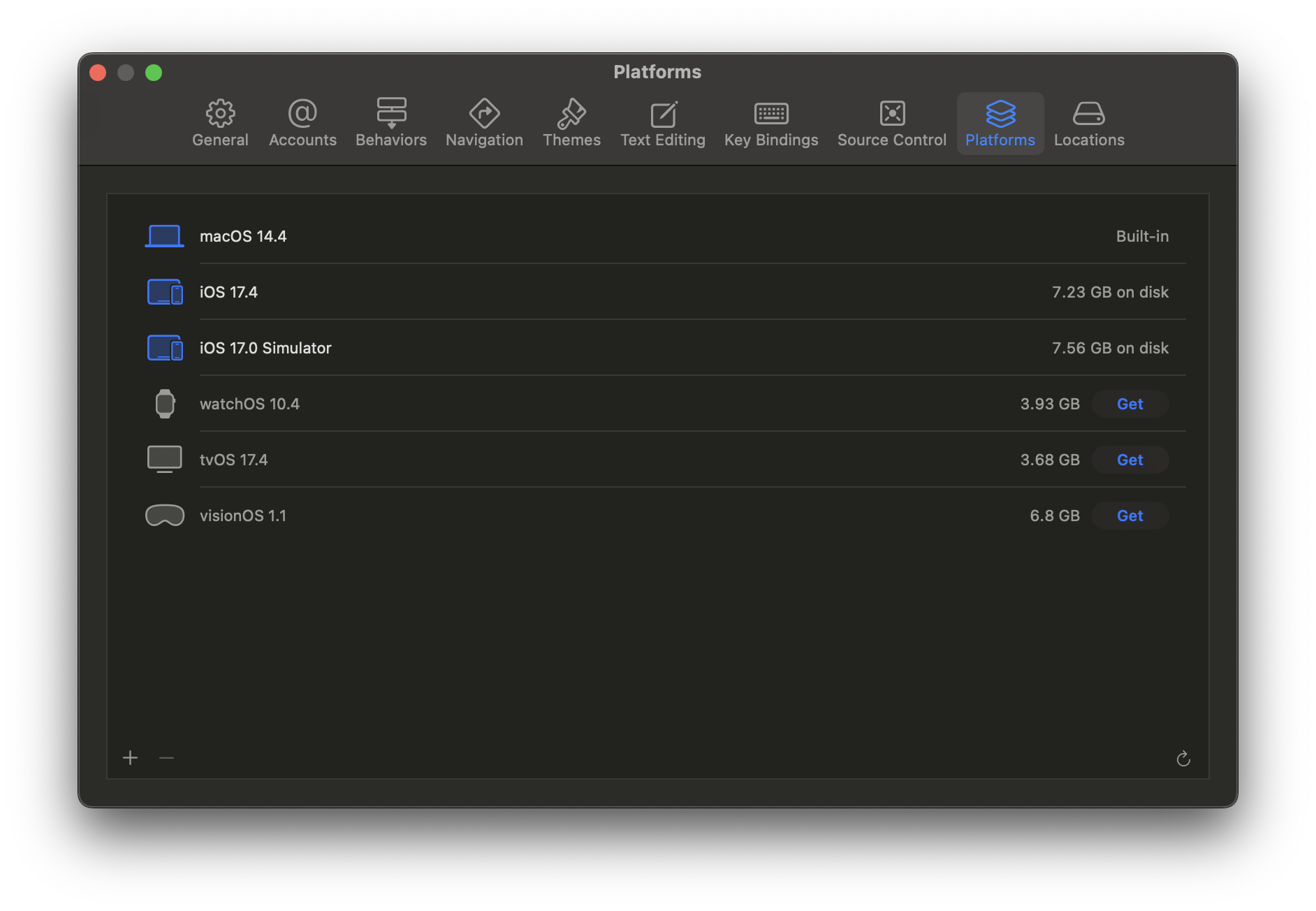The height and width of the screenshot is (911, 1316).
Task: Switch to the Key Bindings tab label
Action: click(x=771, y=140)
